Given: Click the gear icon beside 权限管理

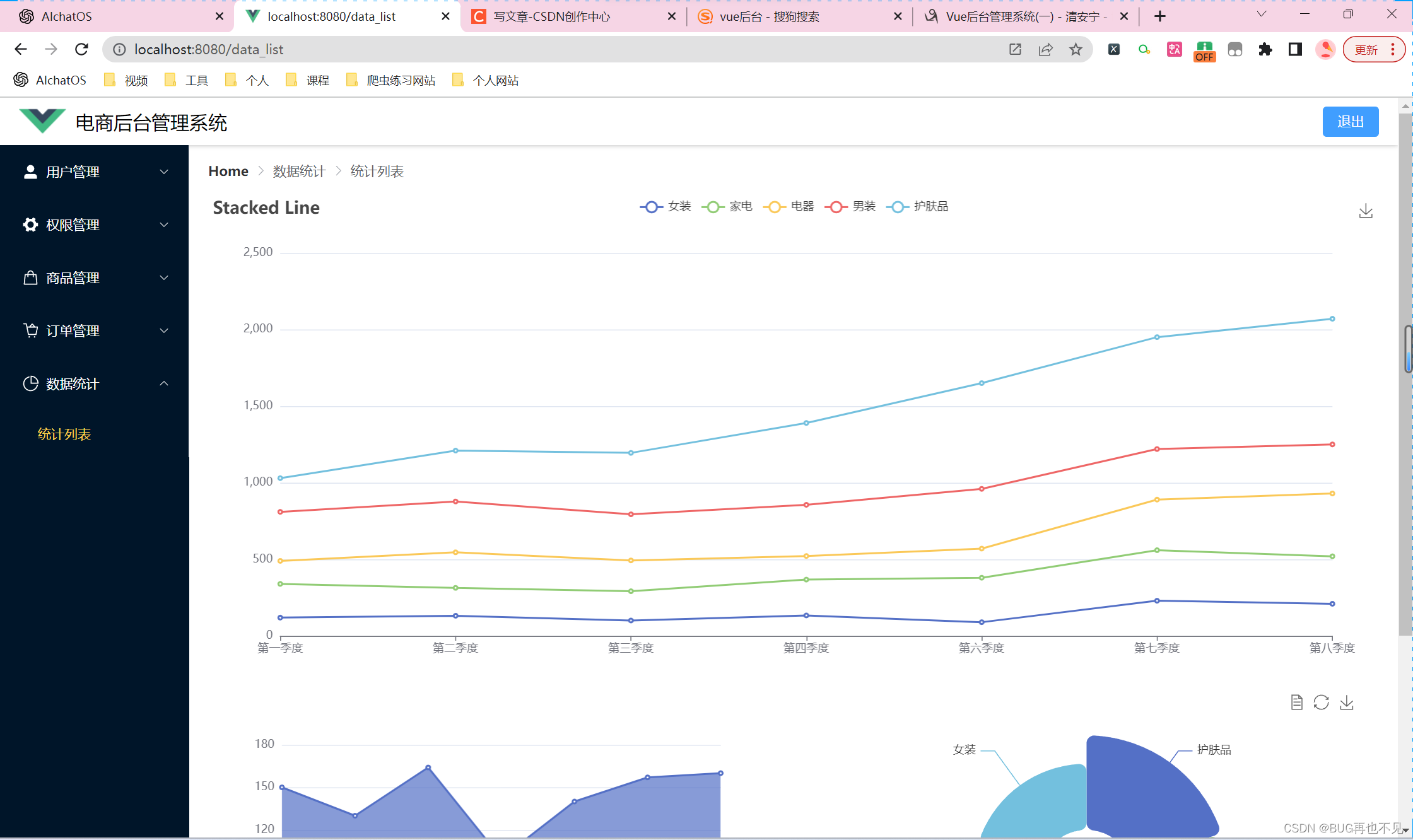Looking at the screenshot, I should [x=30, y=225].
